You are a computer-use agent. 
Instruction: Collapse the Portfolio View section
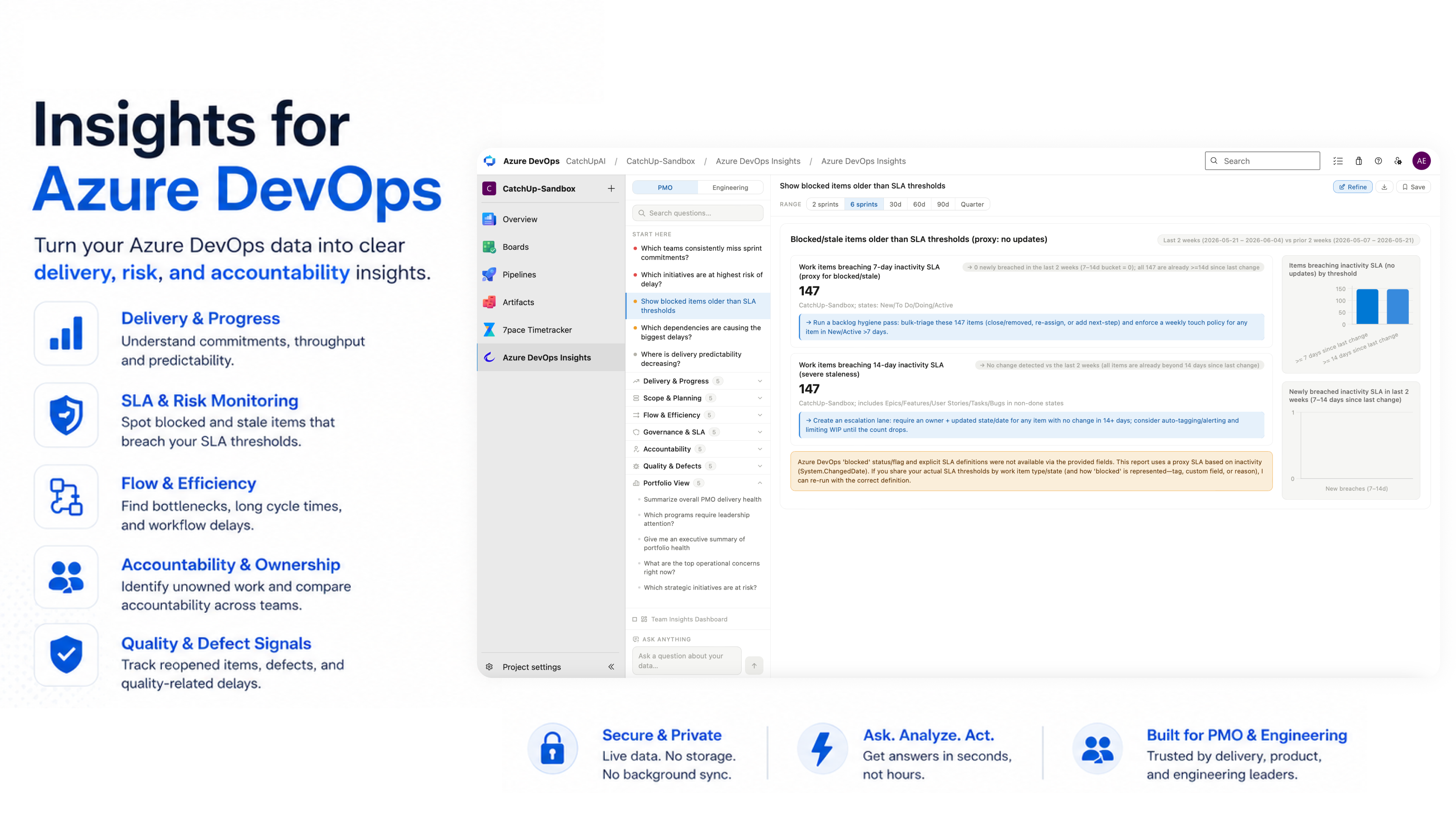(698, 483)
